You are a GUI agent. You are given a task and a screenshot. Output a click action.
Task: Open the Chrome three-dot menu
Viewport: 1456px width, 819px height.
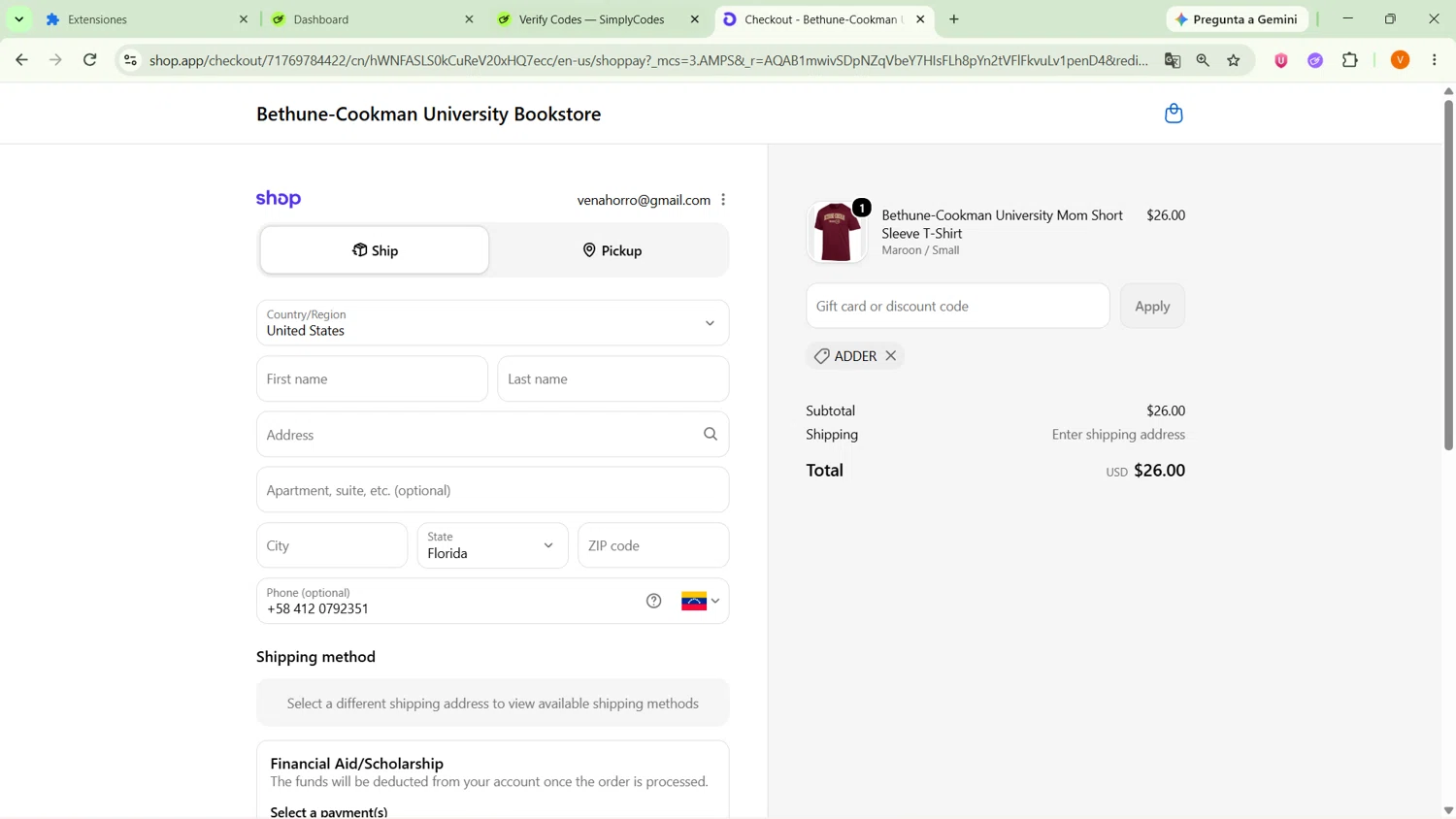(1435, 60)
